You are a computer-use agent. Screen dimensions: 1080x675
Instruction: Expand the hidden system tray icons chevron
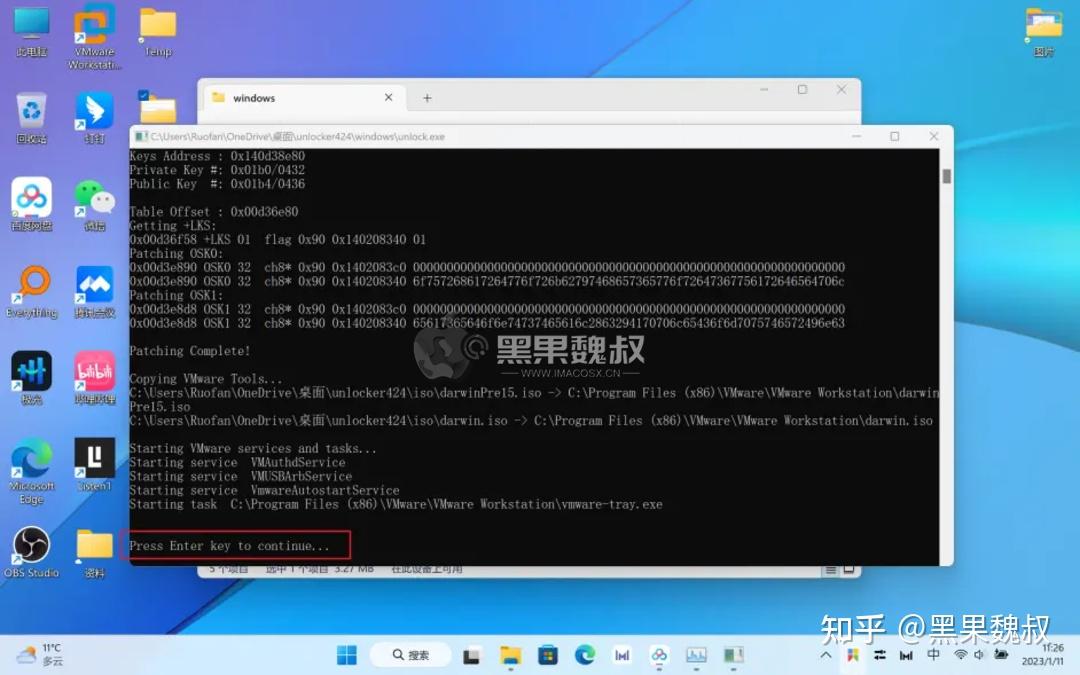click(x=824, y=655)
